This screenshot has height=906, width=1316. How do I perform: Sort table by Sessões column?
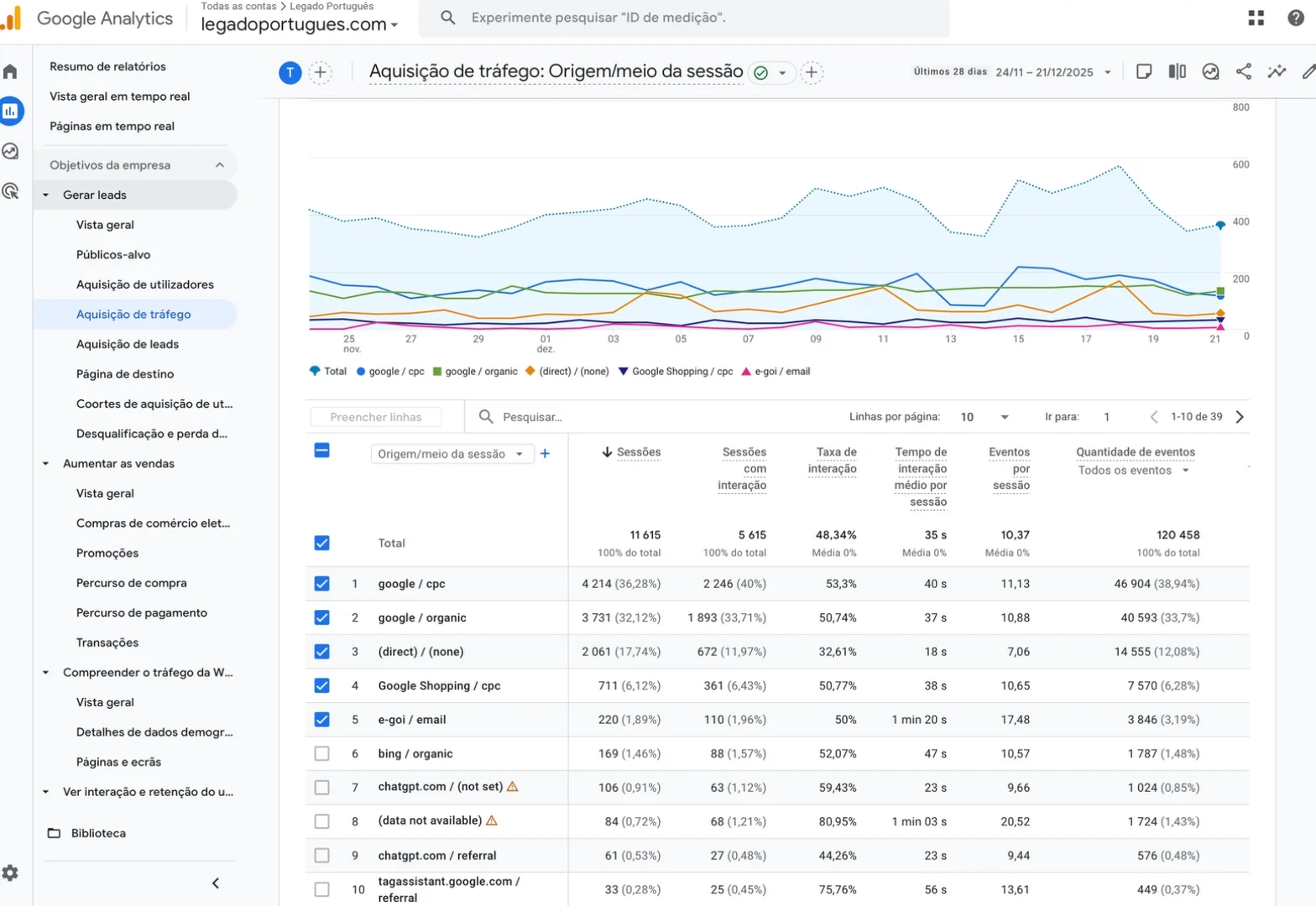(x=638, y=452)
